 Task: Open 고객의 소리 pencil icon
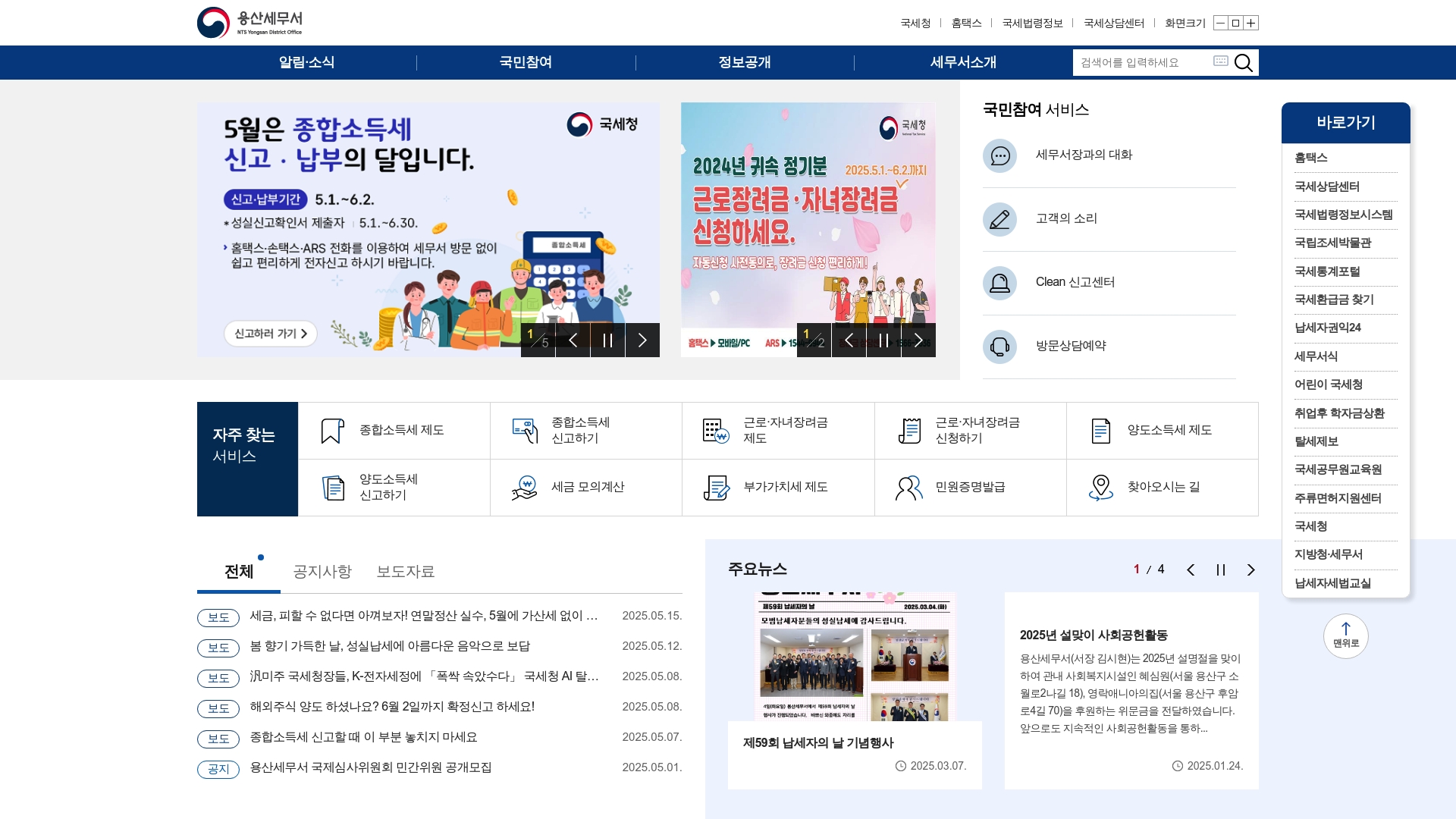999,219
